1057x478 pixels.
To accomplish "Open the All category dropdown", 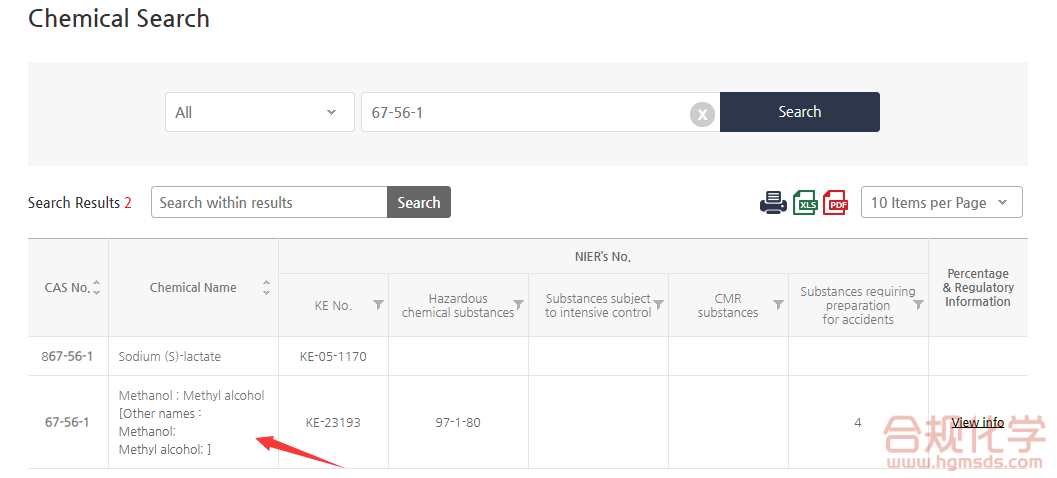I will [259, 113].
